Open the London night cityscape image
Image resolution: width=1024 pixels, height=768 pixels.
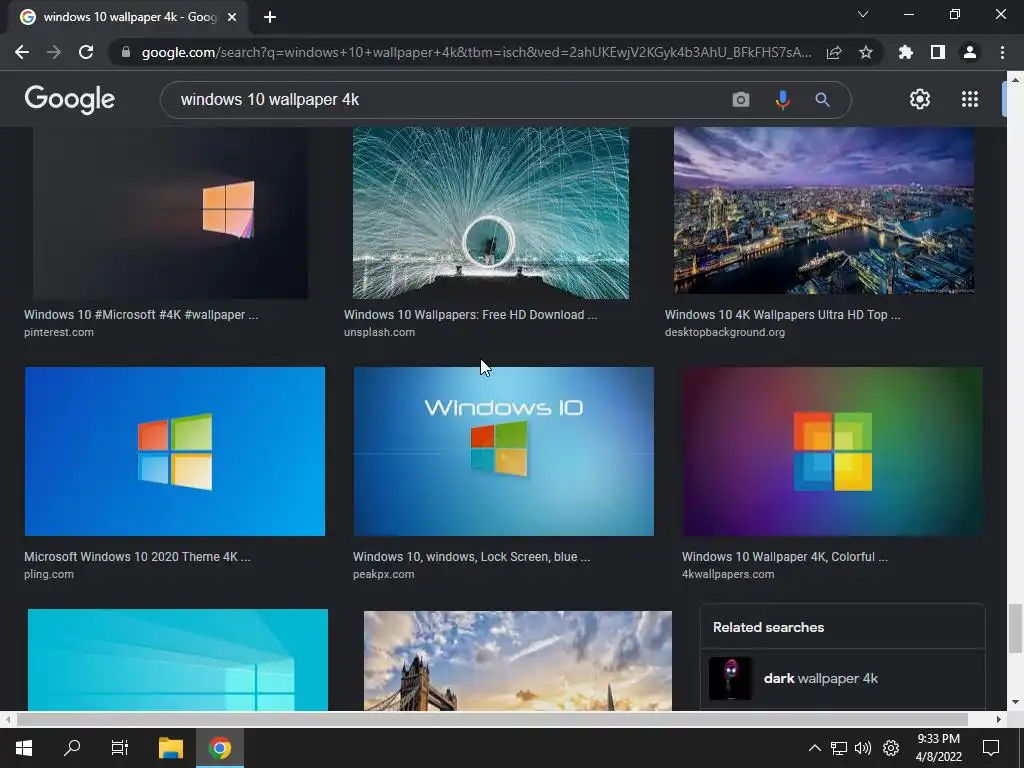tap(824, 210)
